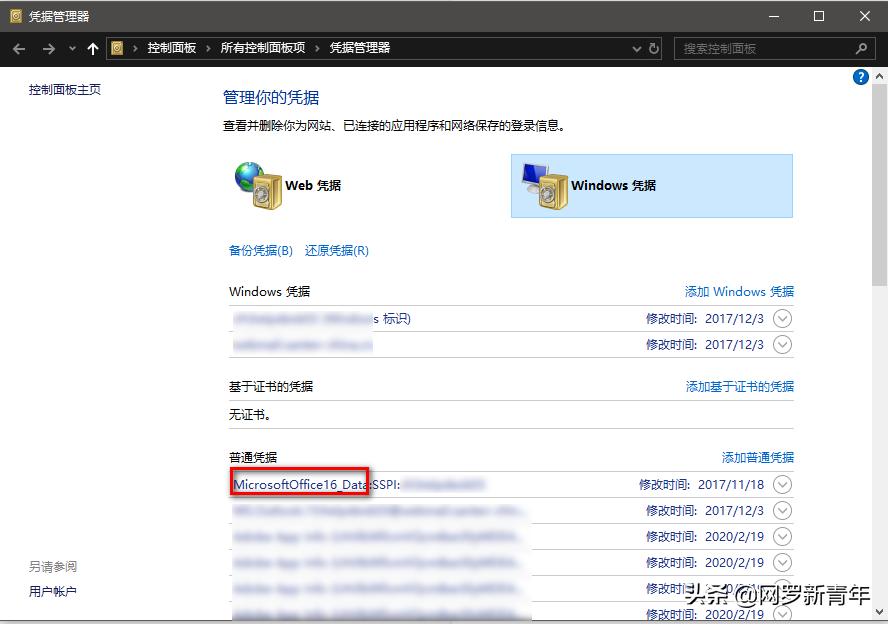This screenshot has width=888, height=624.
Task: Open 所有控制面板项 in the breadcrumb
Action: click(261, 47)
